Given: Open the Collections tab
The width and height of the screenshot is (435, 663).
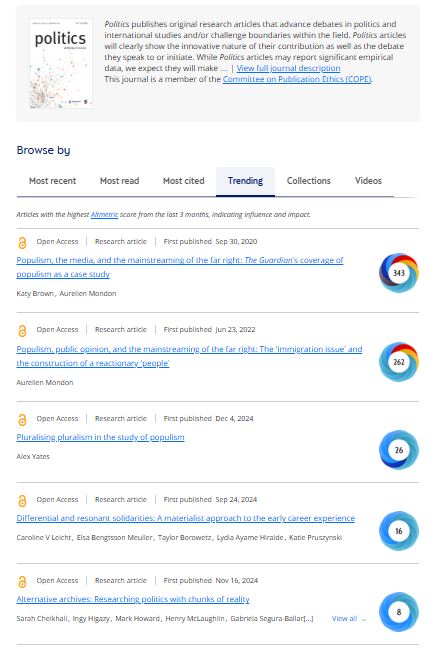Looking at the screenshot, I should 309,181.
